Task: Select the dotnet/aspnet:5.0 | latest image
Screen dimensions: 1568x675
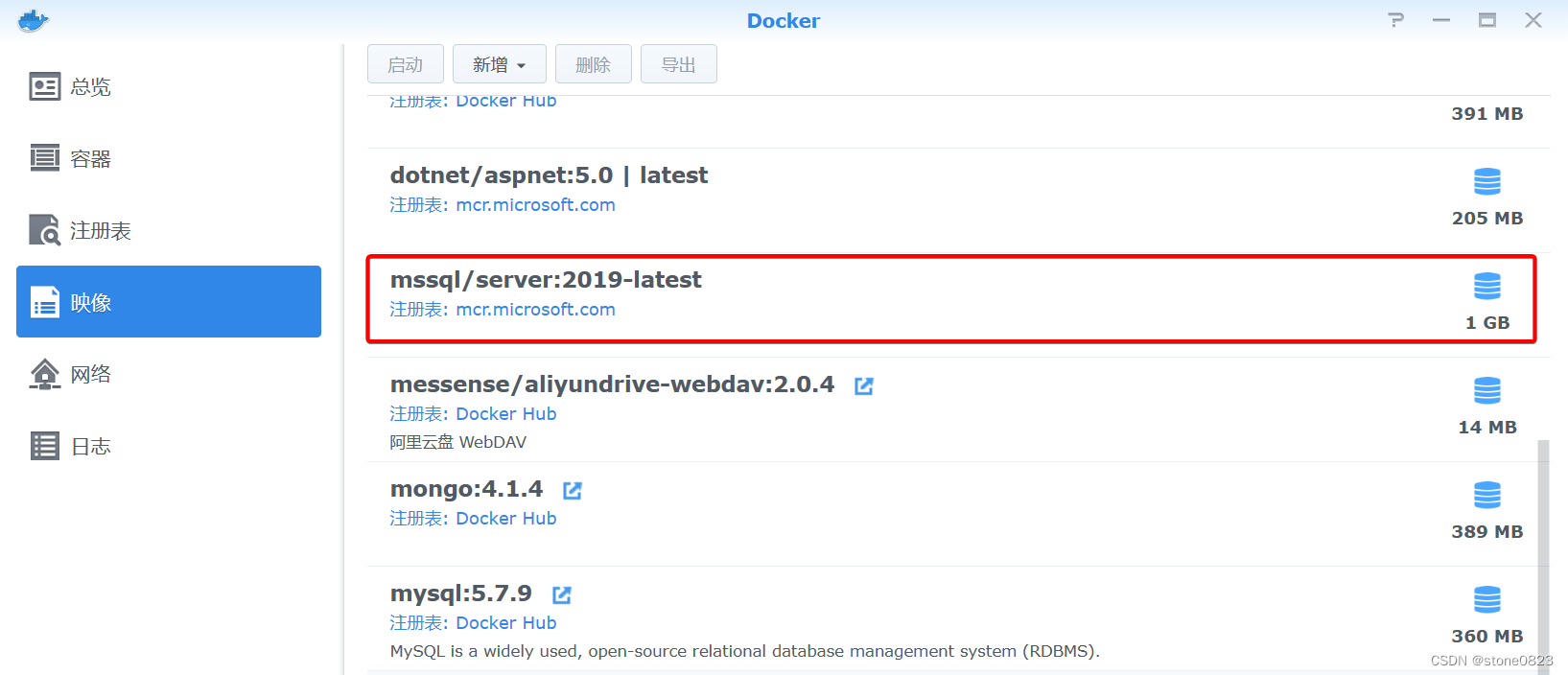Action: 549,175
